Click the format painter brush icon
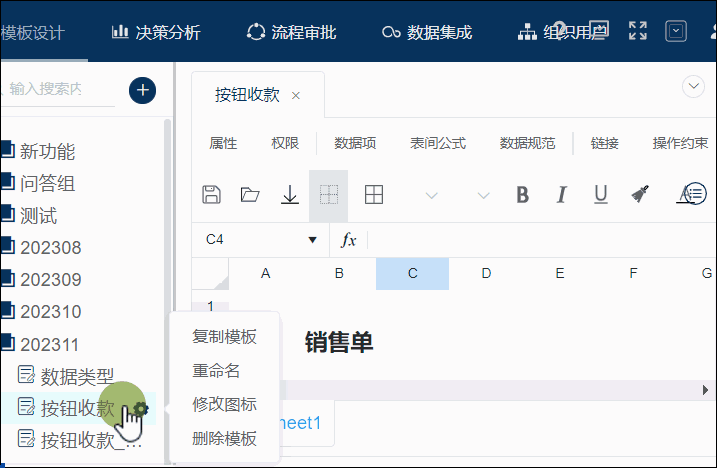 (640, 194)
